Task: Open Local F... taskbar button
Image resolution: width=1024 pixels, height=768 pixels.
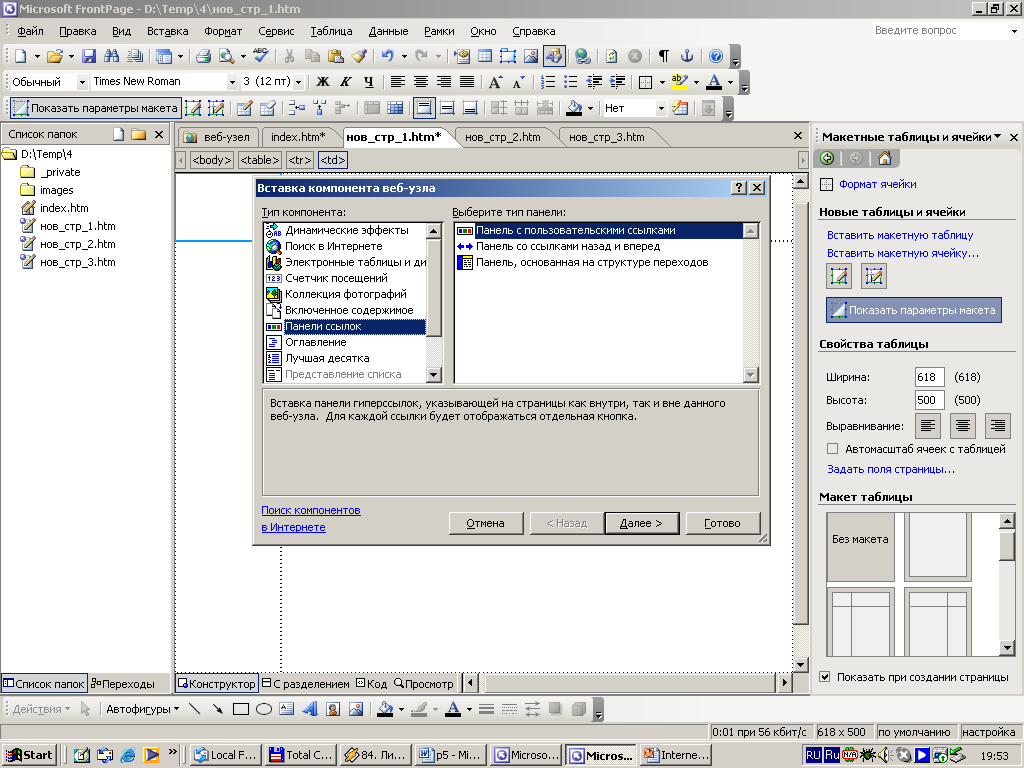Action: click(227, 755)
